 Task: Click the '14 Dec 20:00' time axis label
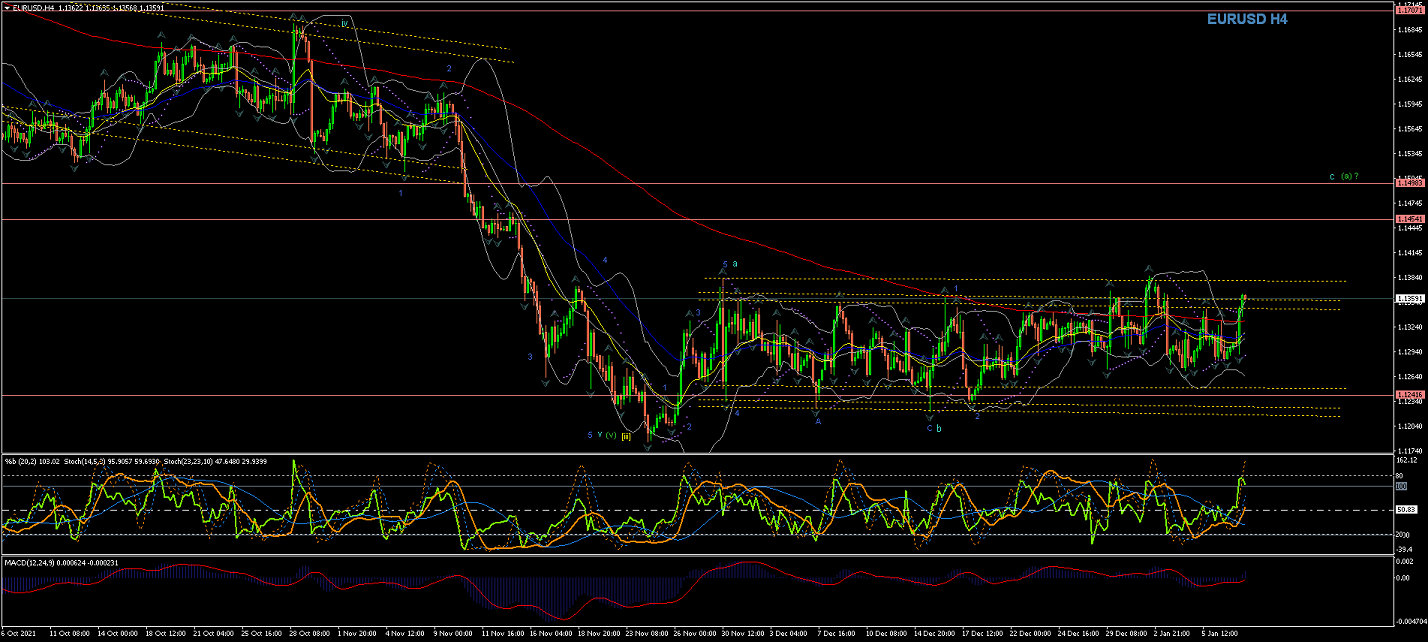click(936, 633)
